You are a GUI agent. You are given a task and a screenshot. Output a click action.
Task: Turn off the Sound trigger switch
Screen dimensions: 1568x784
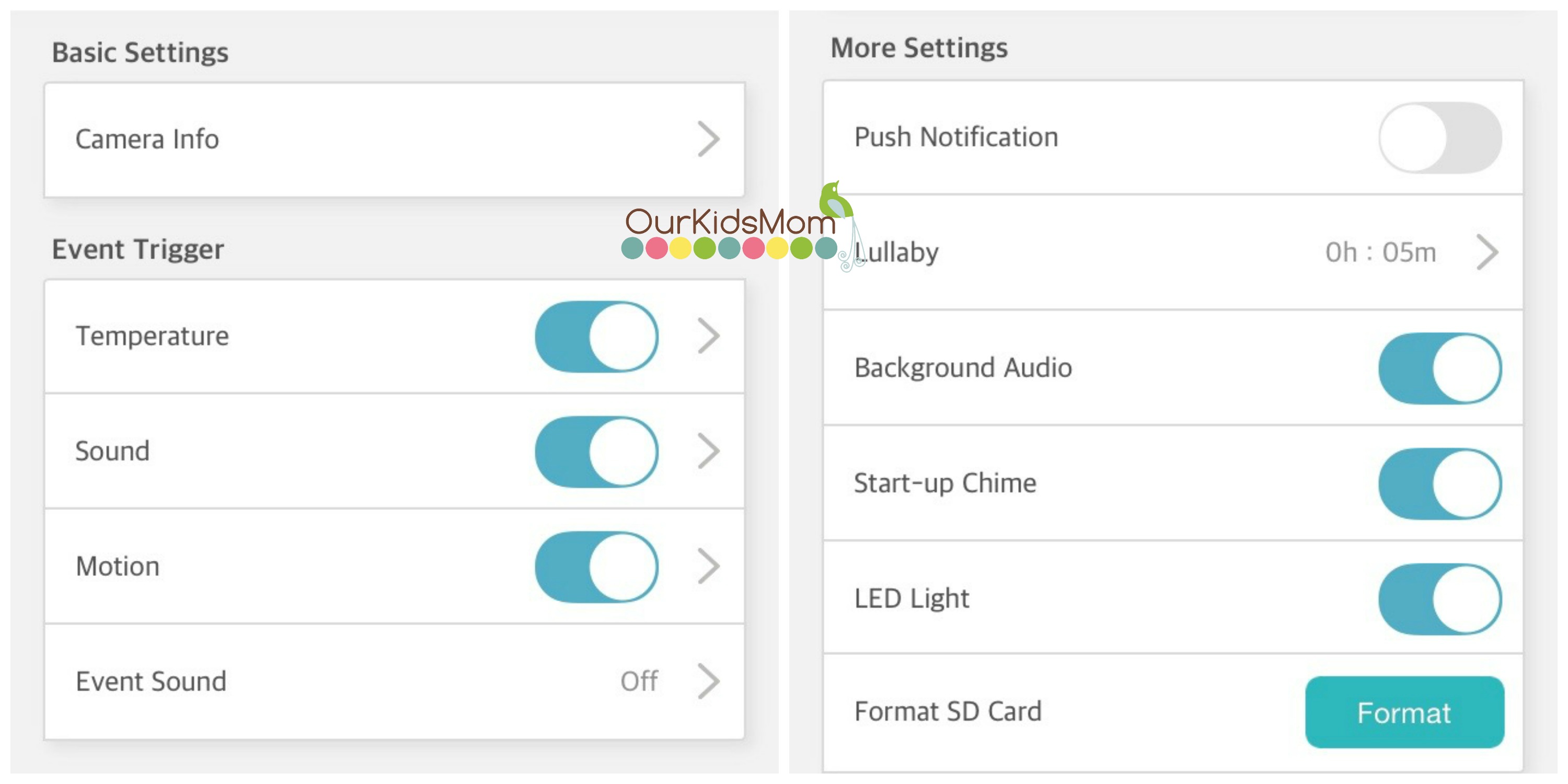(596, 452)
